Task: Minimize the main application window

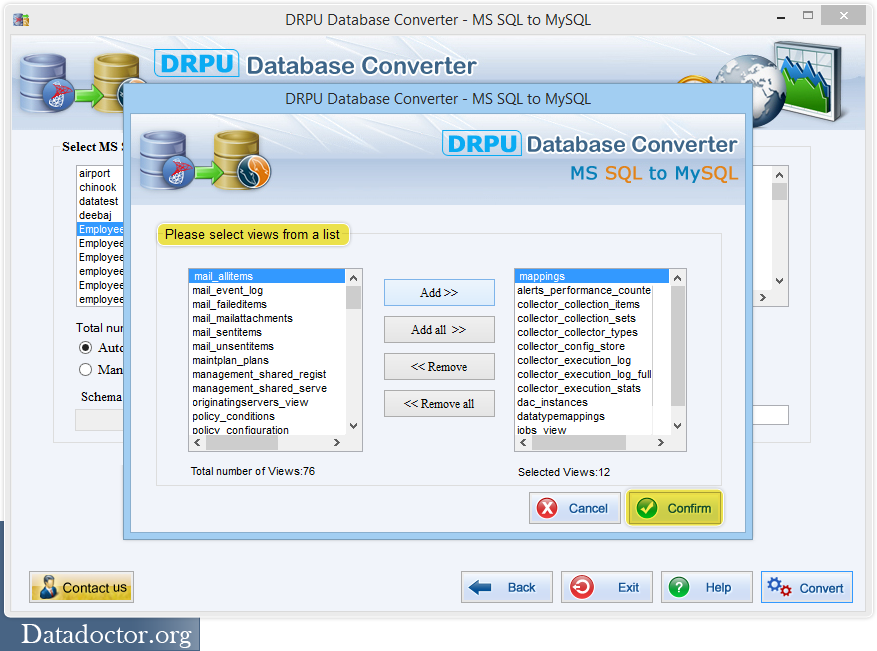Action: tap(781, 17)
